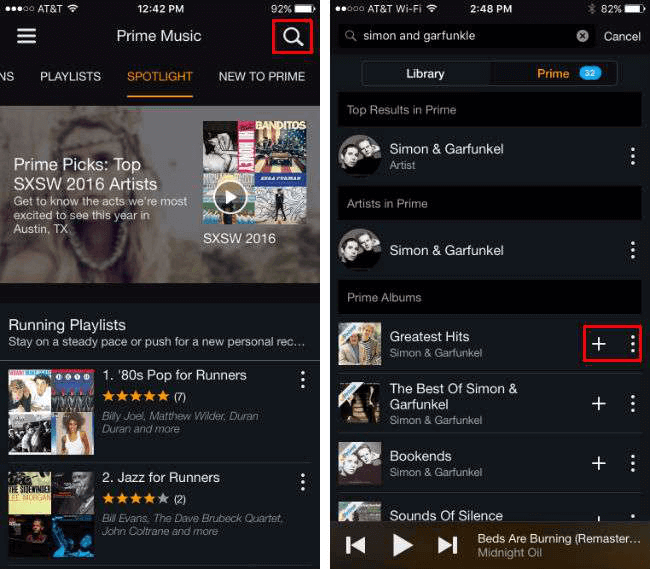This screenshot has height=569, width=650.
Task: Select '1. '80s Pop for Runners' title
Action: click(174, 375)
